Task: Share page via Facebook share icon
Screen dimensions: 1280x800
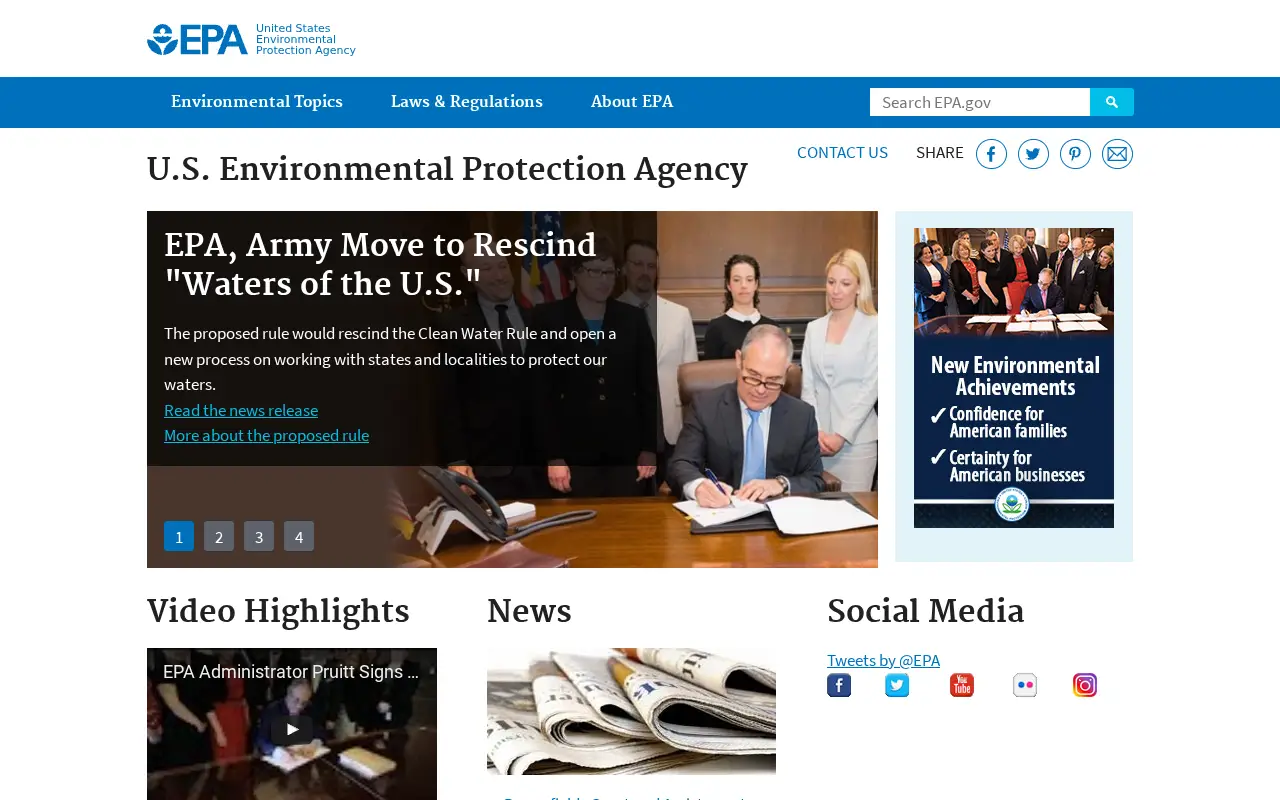Action: (x=991, y=154)
